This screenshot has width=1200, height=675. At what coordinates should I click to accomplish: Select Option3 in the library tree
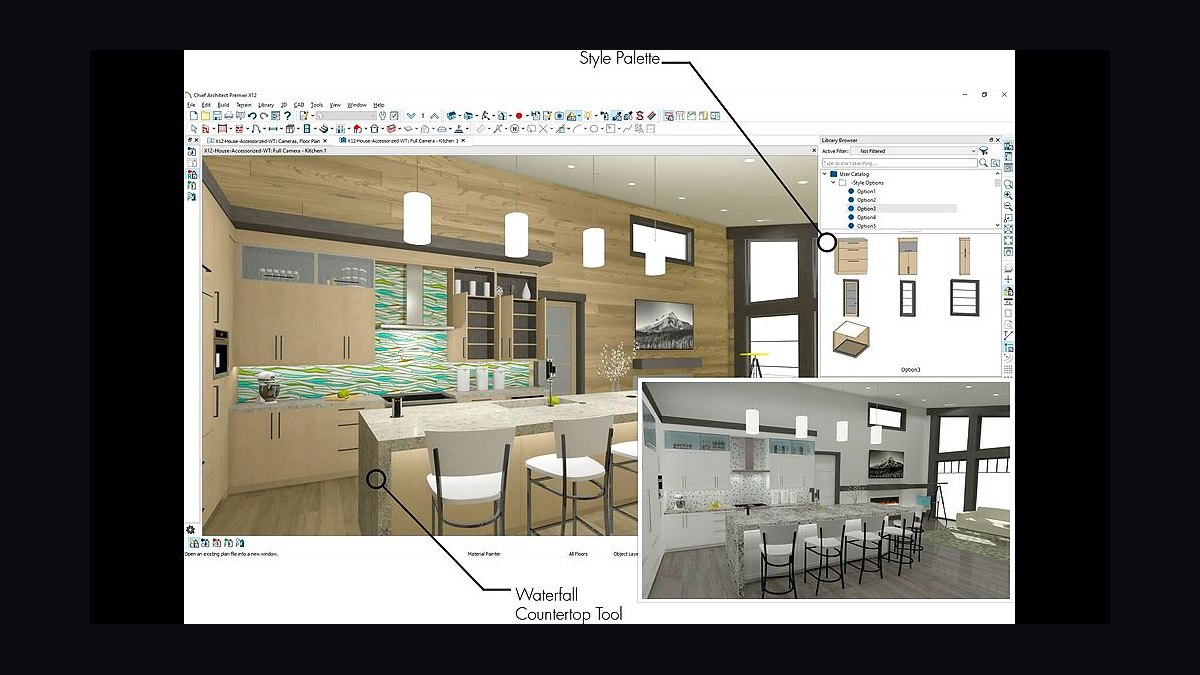[x=866, y=208]
